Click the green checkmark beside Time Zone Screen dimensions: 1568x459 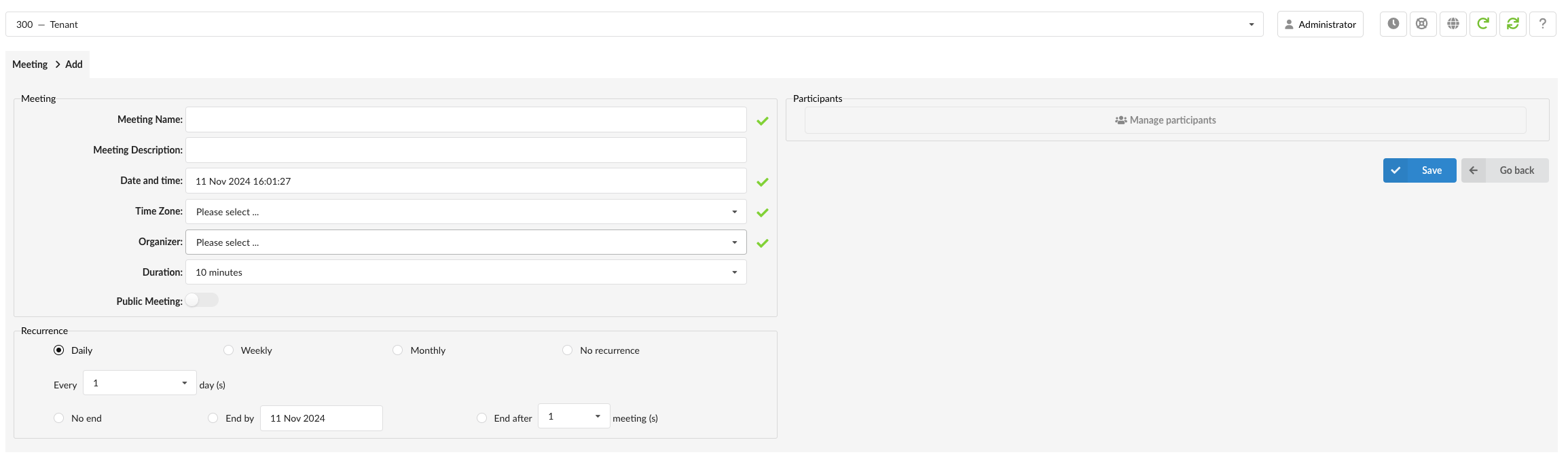coord(763,213)
